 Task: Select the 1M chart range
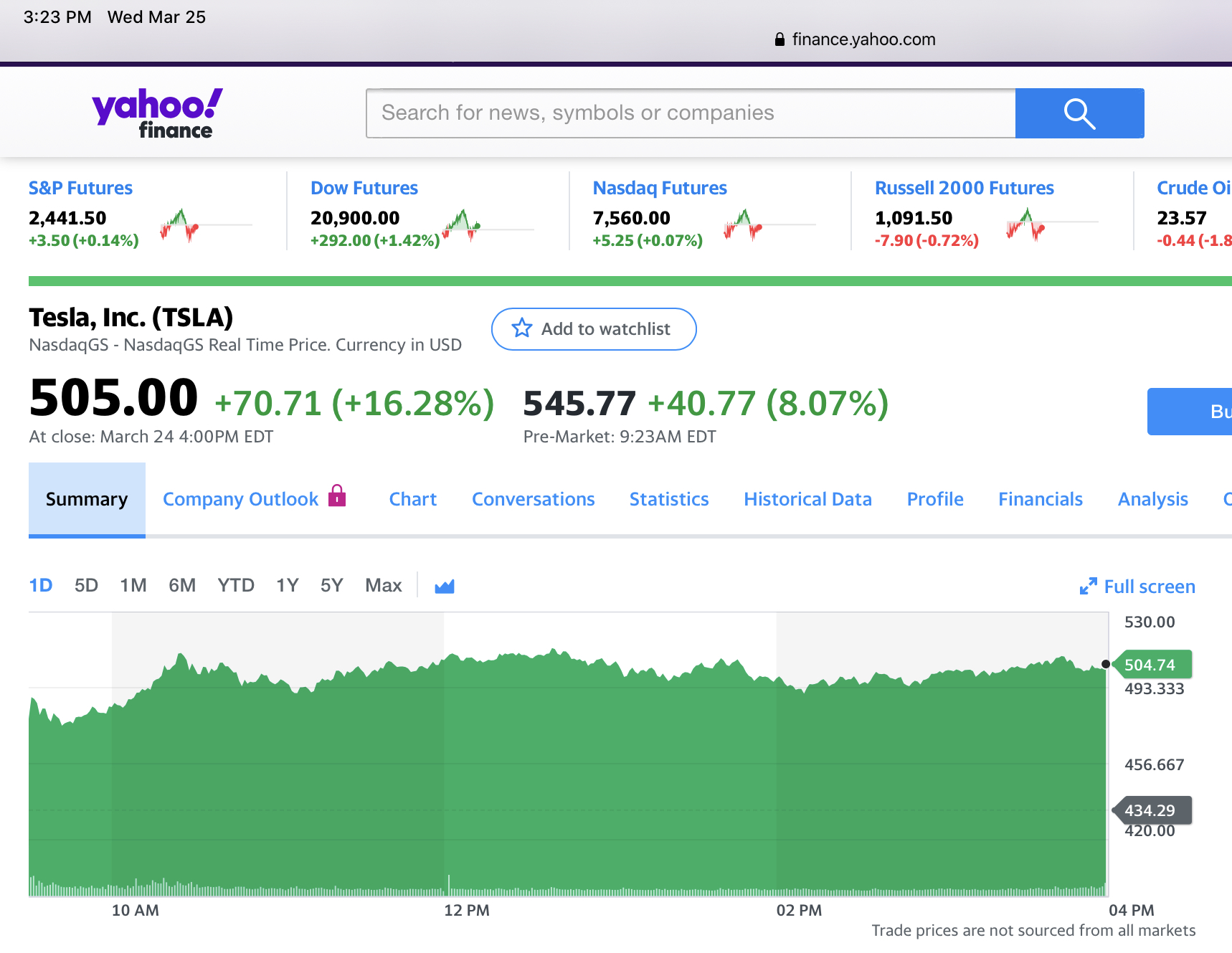point(133,586)
